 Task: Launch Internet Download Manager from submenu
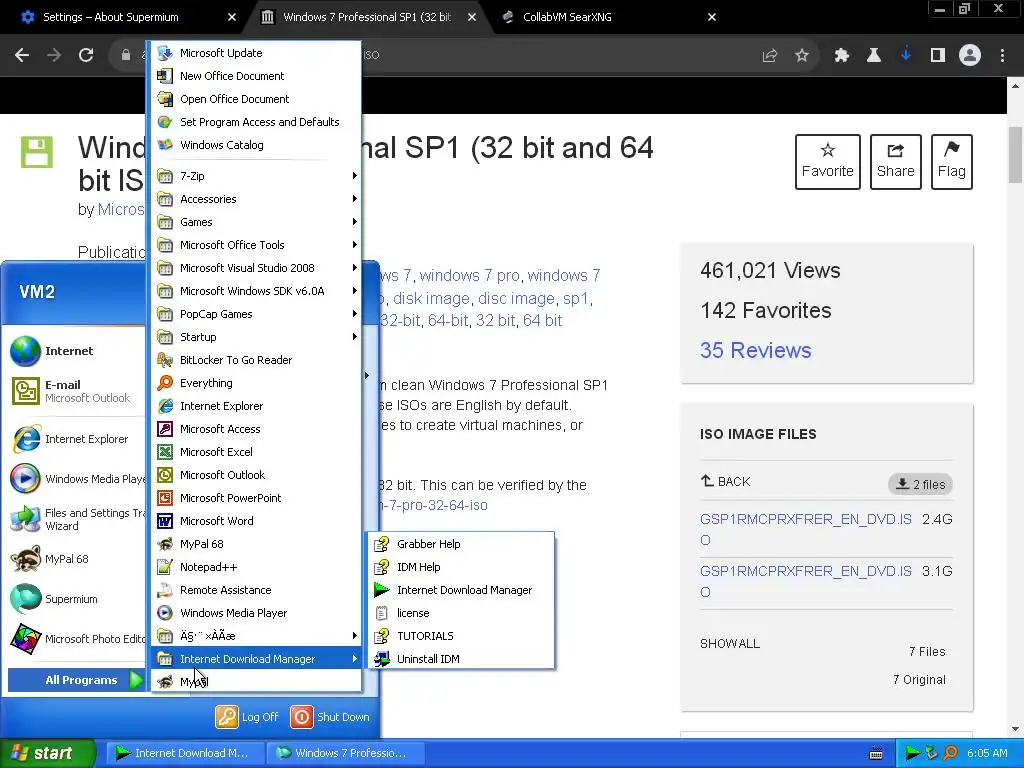click(x=461, y=590)
